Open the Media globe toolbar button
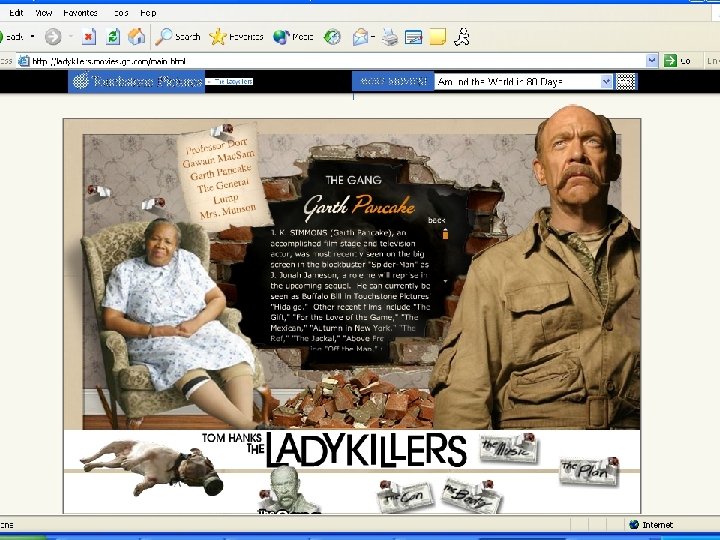Image resolution: width=720 pixels, height=540 pixels. point(293,37)
